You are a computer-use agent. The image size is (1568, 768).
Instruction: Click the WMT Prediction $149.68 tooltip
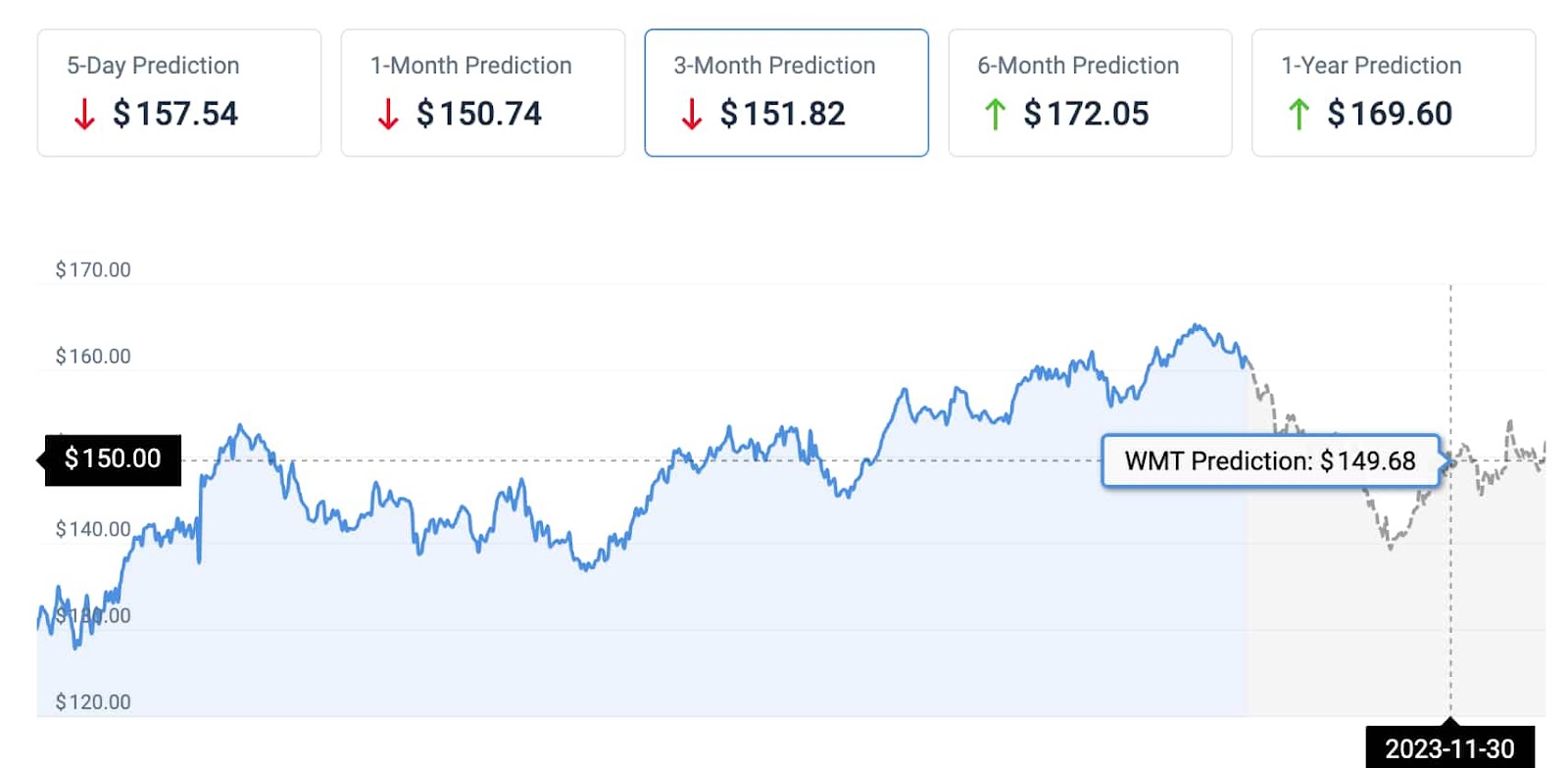coord(1270,460)
